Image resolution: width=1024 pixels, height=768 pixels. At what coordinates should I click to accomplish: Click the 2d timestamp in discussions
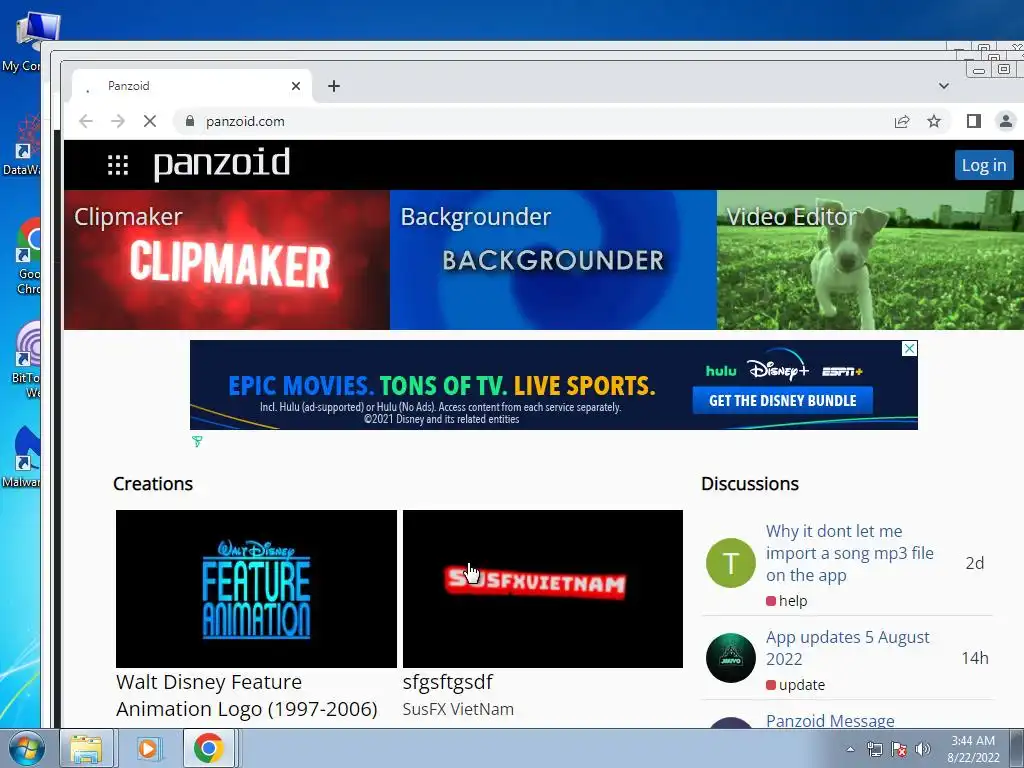pos(974,563)
